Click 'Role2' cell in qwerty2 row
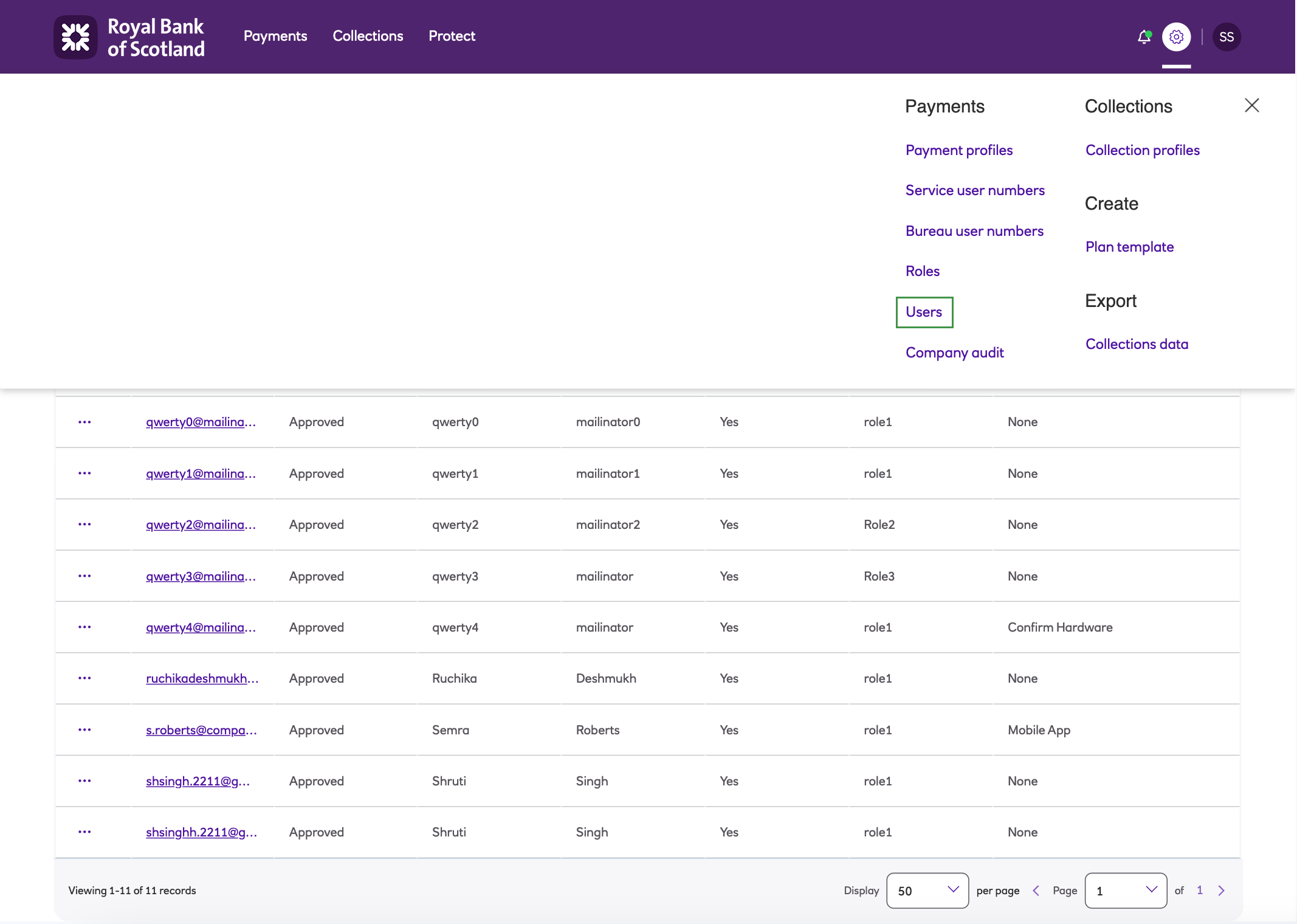The height and width of the screenshot is (924, 1297). click(x=879, y=525)
